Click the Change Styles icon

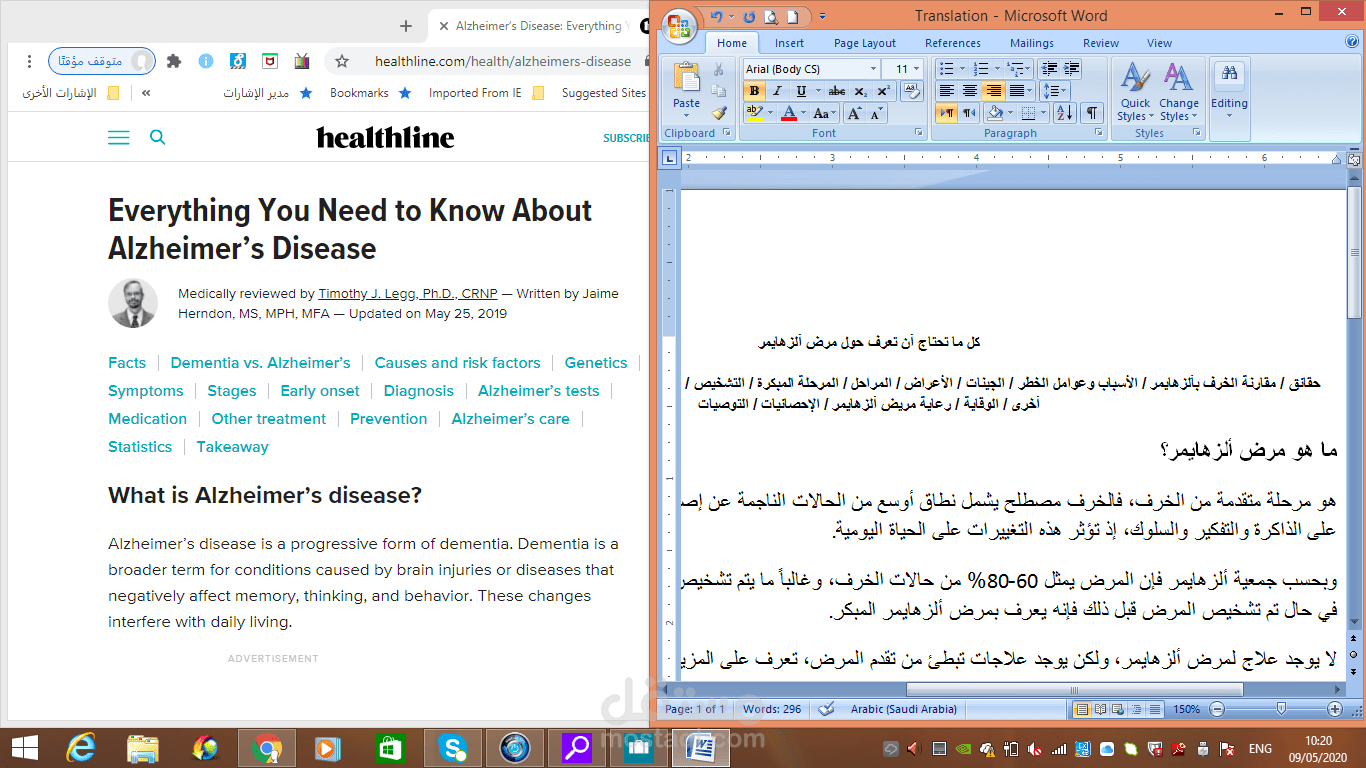tap(1179, 92)
